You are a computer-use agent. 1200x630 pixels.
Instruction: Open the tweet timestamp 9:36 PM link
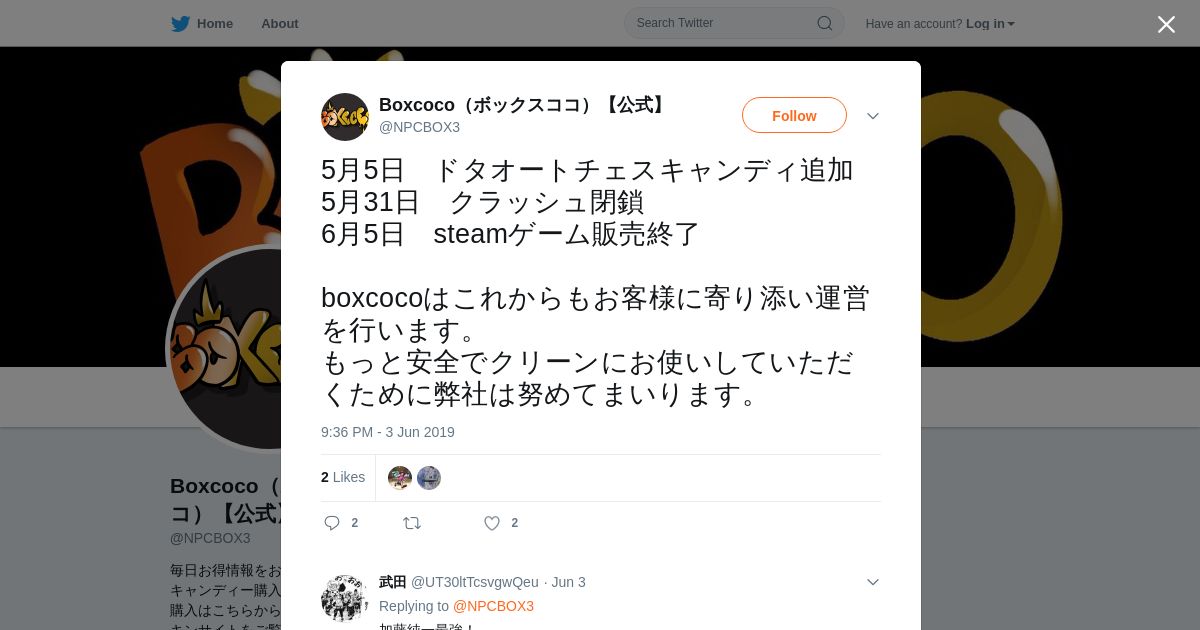[x=388, y=432]
